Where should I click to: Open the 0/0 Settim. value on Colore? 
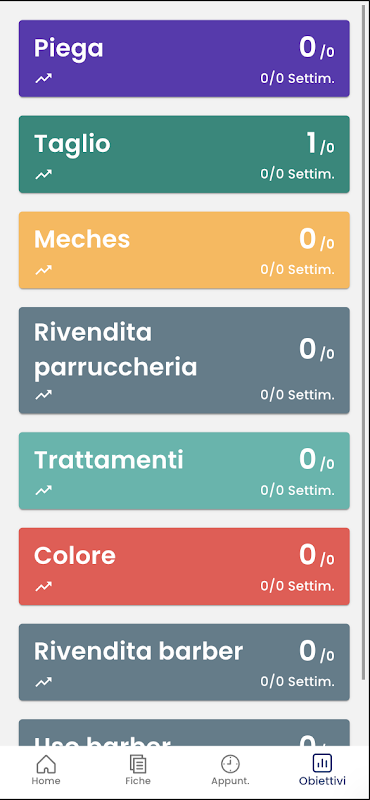click(x=298, y=586)
